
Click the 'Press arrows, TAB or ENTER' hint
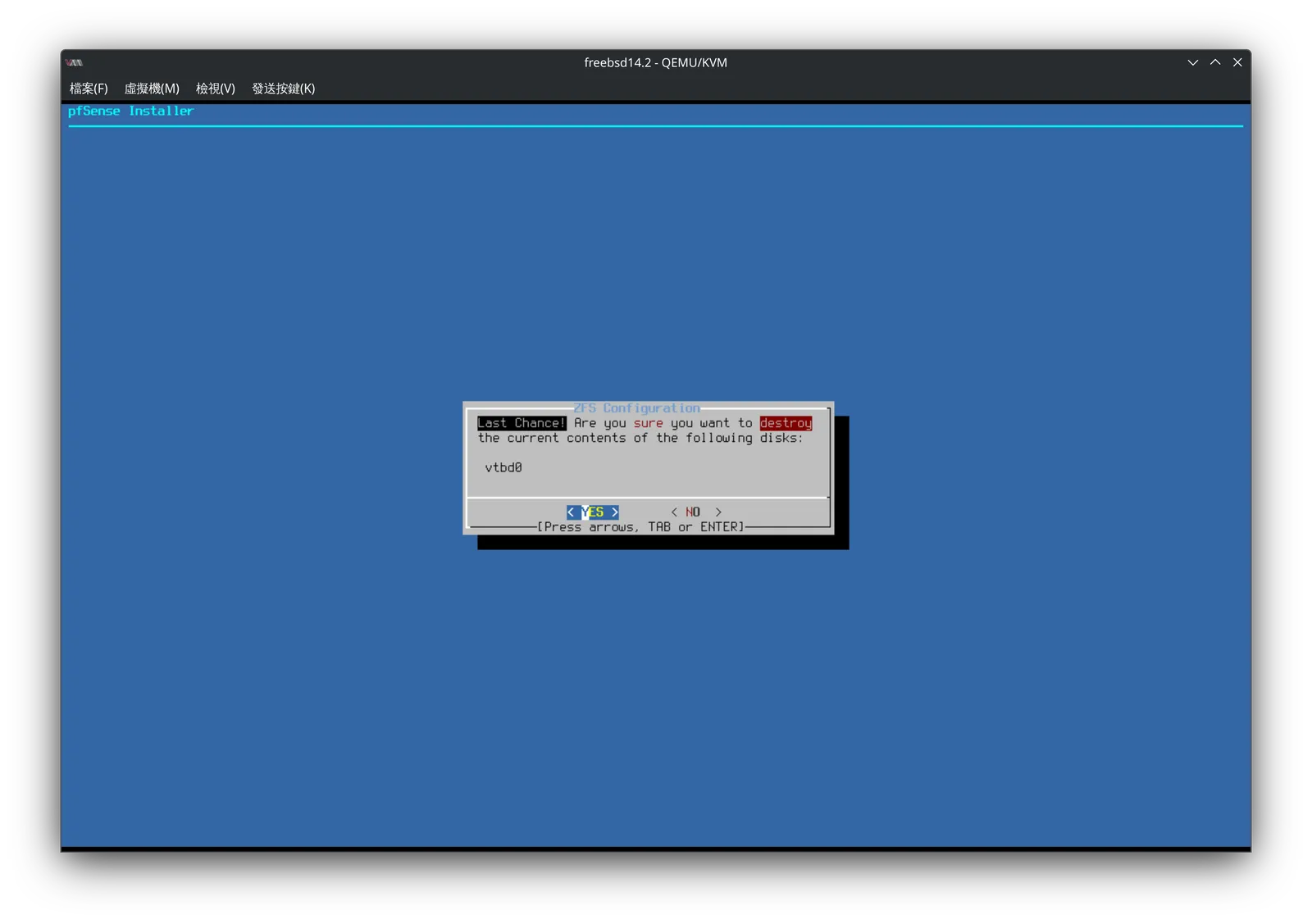(x=640, y=526)
